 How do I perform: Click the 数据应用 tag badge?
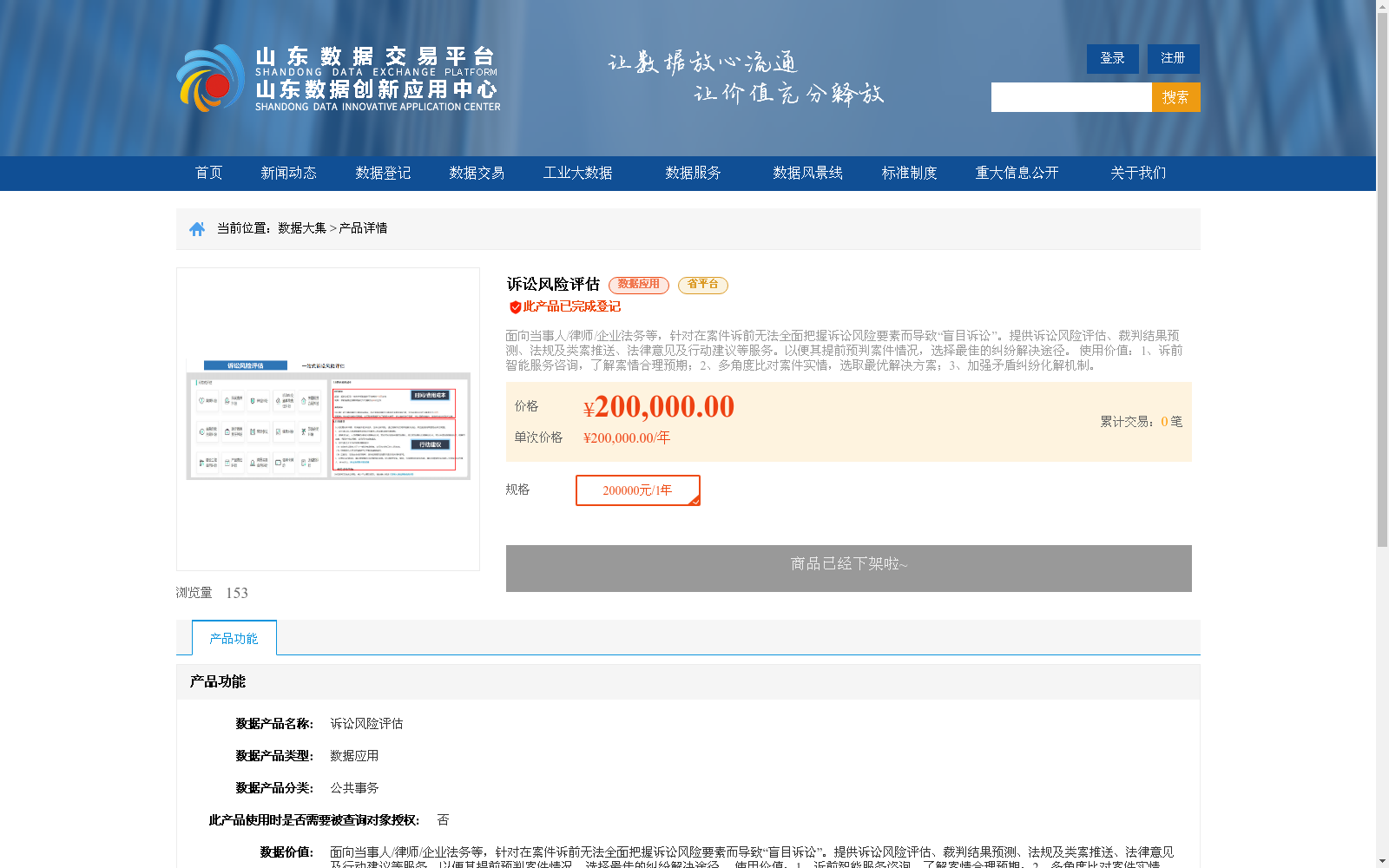tap(639, 285)
